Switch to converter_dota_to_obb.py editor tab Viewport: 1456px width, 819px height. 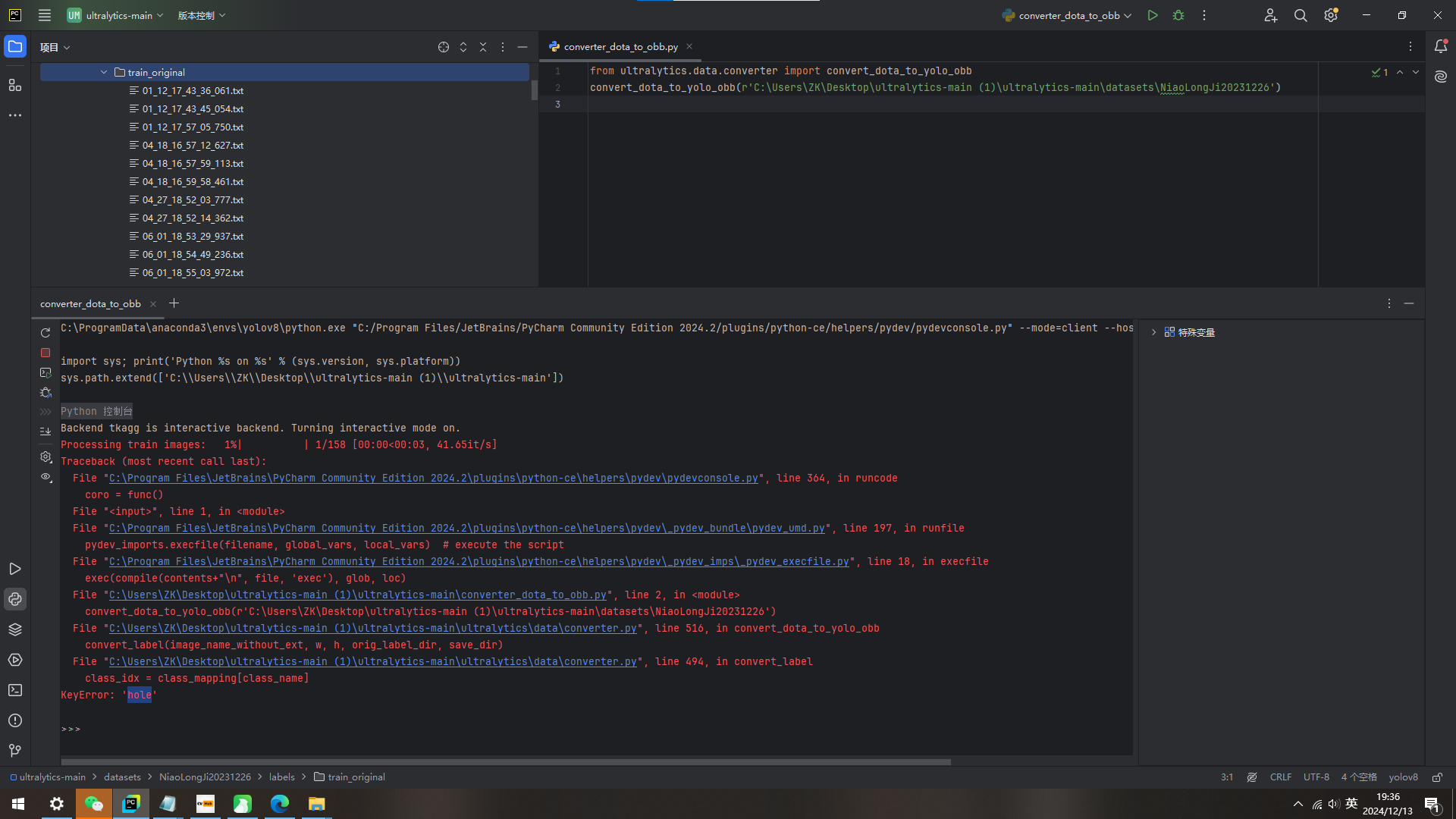620,47
